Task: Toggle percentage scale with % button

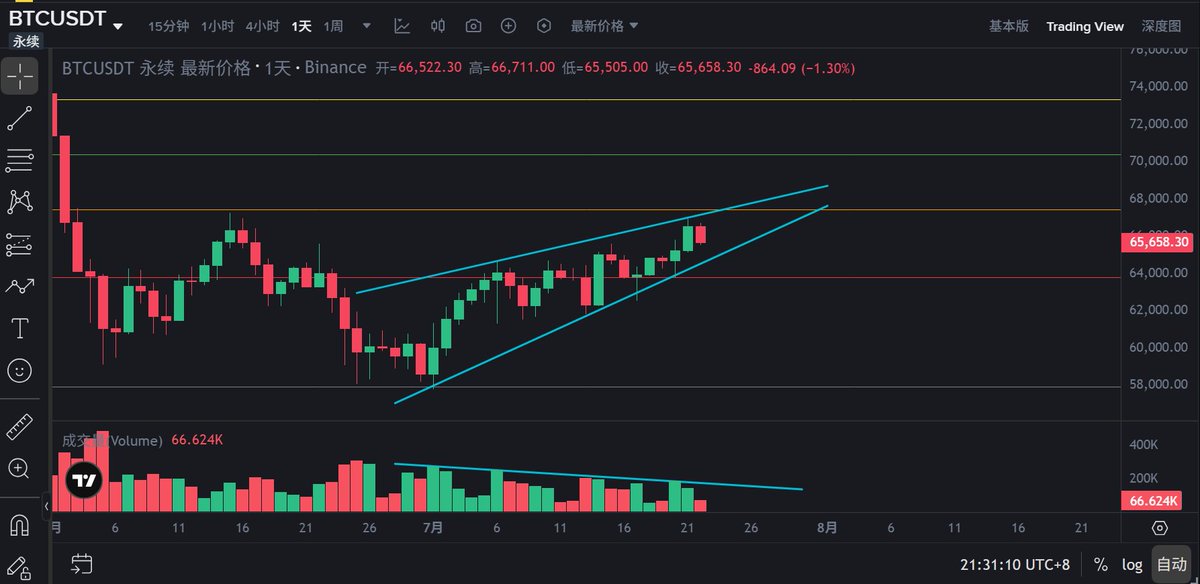Action: 1101,564
